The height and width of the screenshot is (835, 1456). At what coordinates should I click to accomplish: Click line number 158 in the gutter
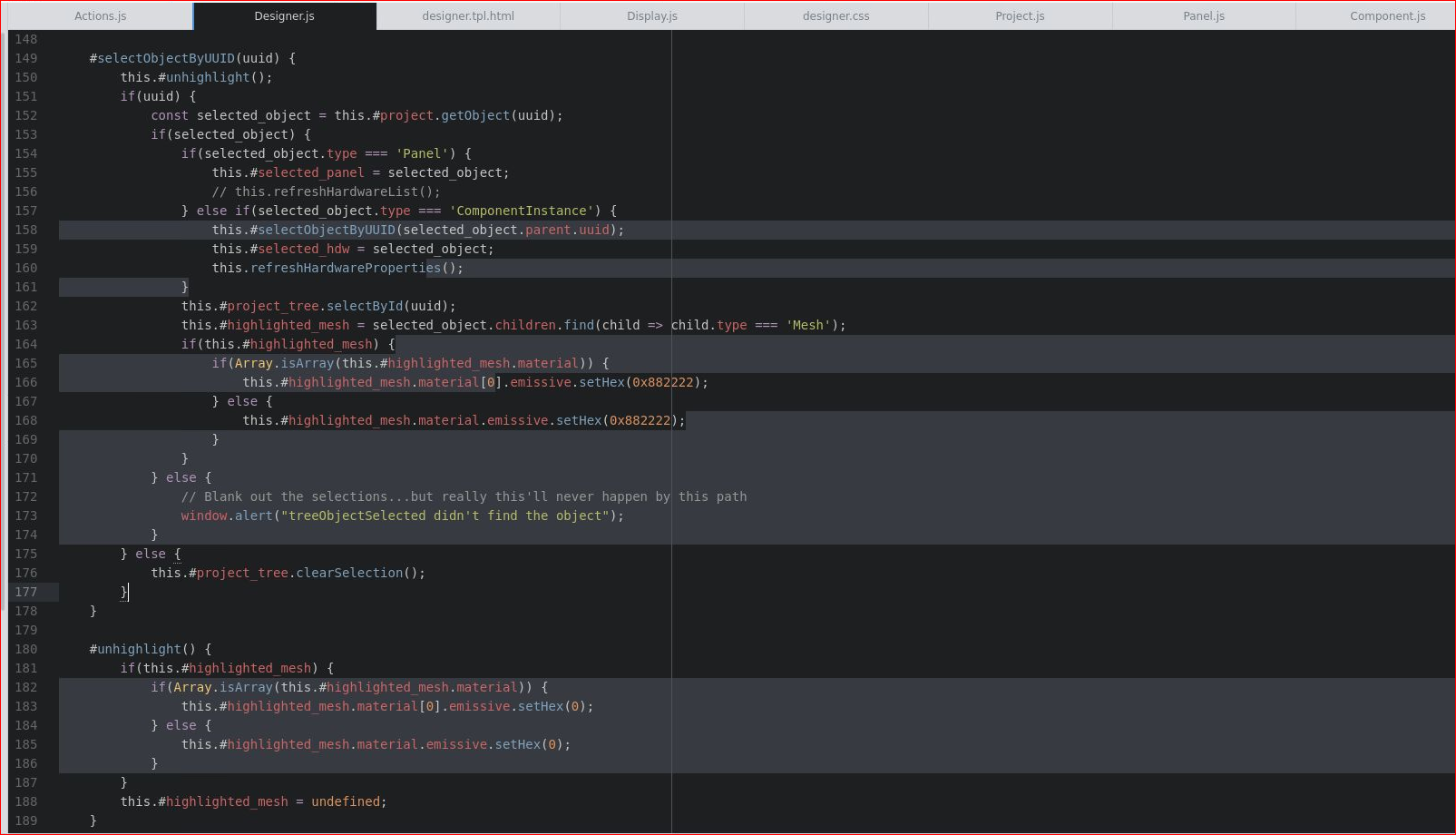pyautogui.click(x=26, y=230)
